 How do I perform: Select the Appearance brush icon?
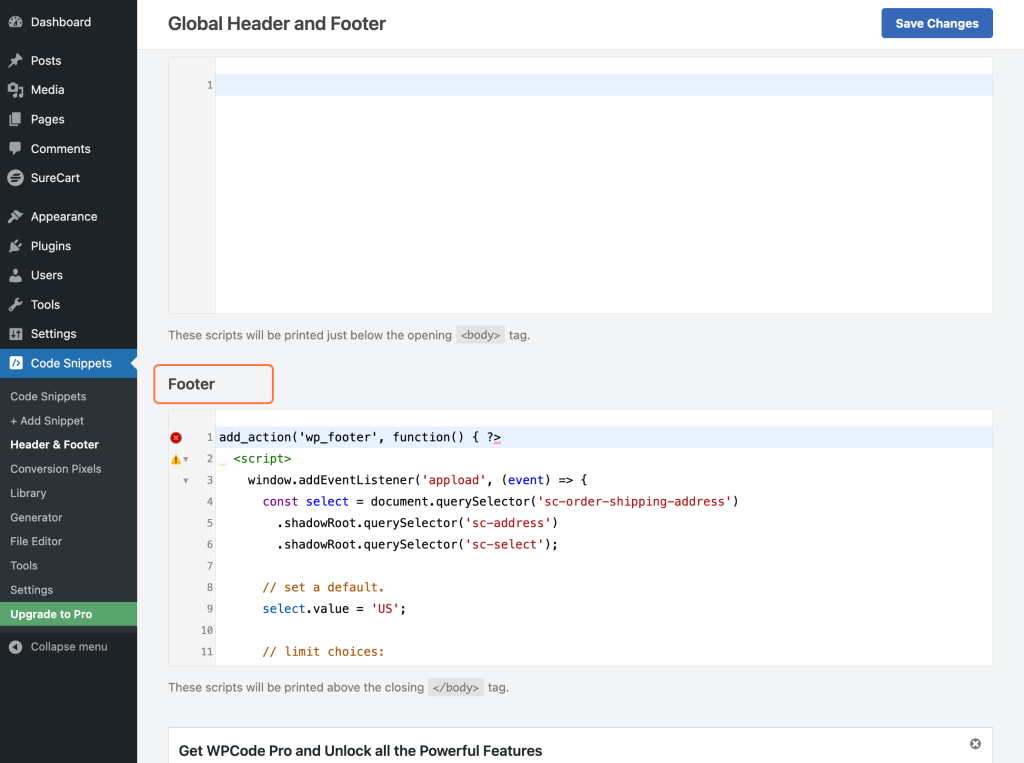(x=14, y=216)
